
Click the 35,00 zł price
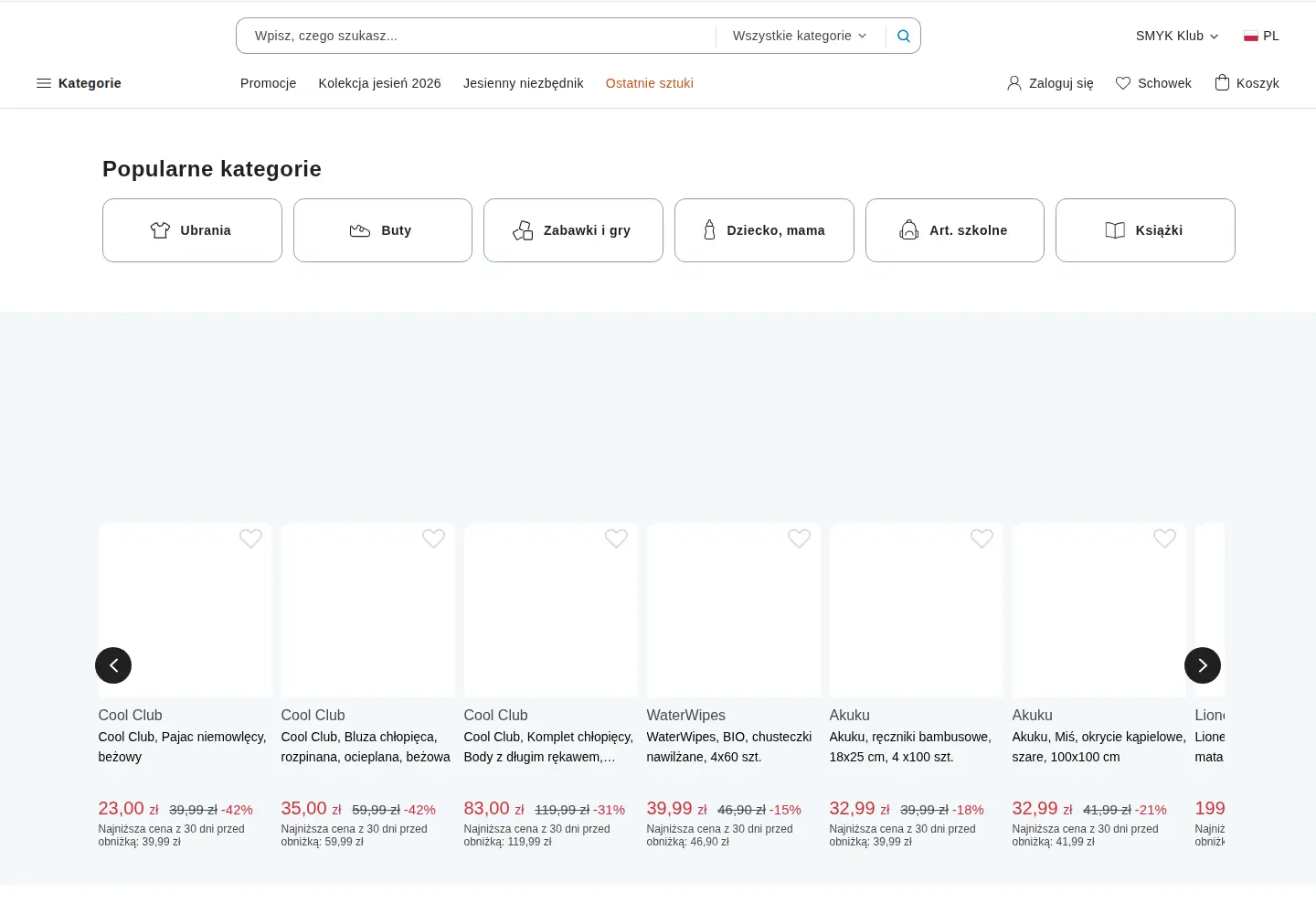[x=311, y=809]
